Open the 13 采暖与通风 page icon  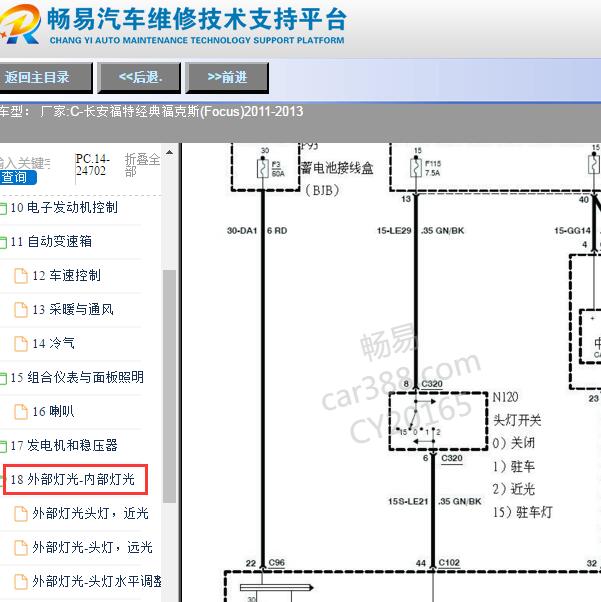tap(21, 310)
